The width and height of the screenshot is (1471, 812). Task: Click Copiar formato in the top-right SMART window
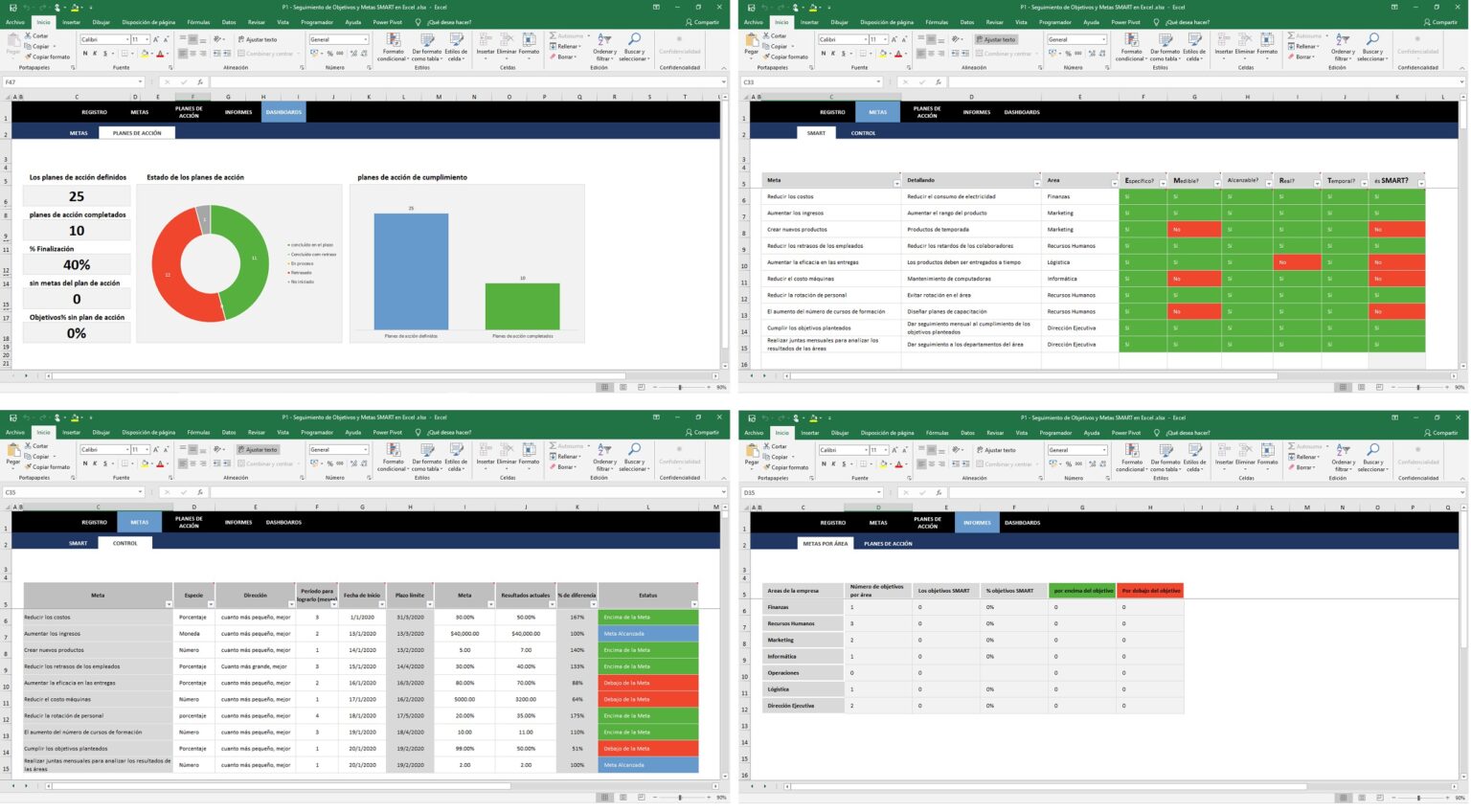(x=785, y=56)
